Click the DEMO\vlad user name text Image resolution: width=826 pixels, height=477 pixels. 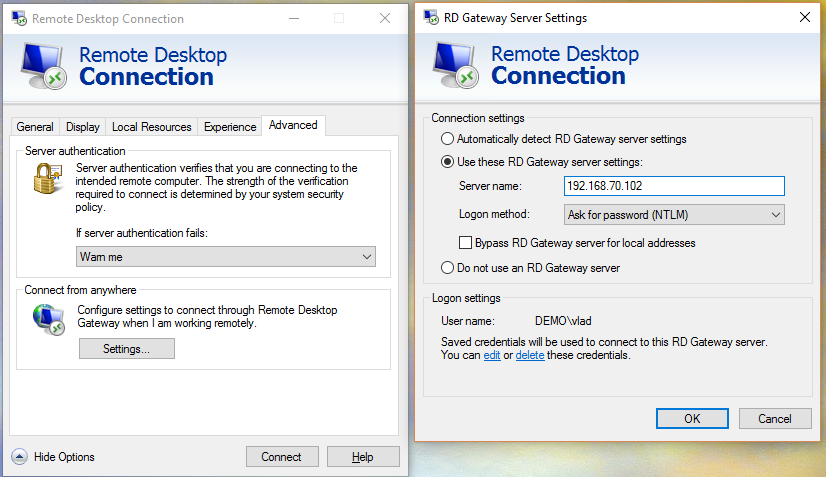click(x=563, y=321)
